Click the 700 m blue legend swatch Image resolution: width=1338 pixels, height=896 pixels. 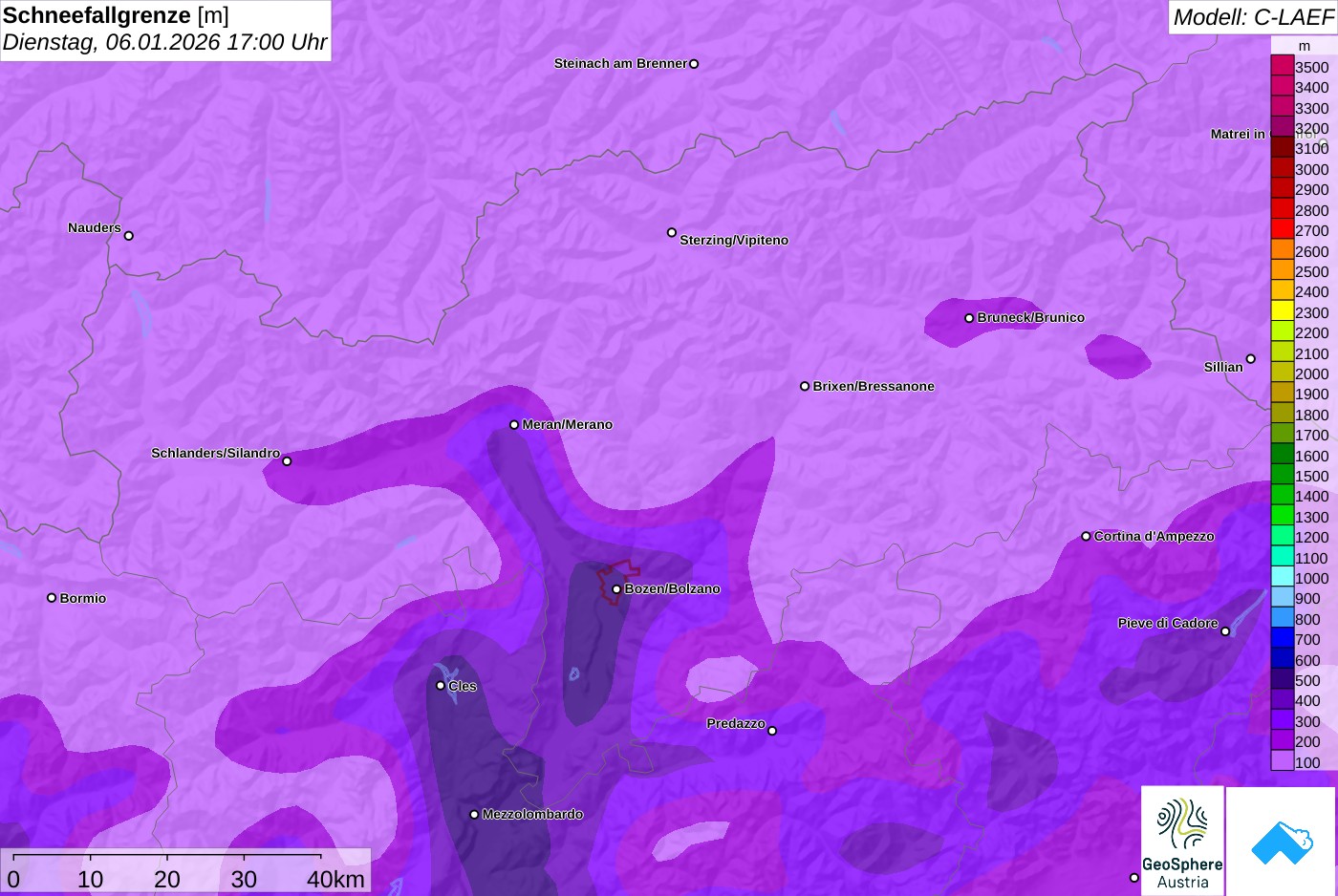click(1282, 638)
